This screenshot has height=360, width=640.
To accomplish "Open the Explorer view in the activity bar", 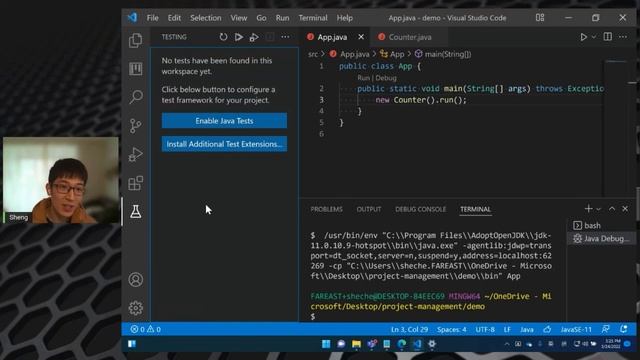I will 136,40.
